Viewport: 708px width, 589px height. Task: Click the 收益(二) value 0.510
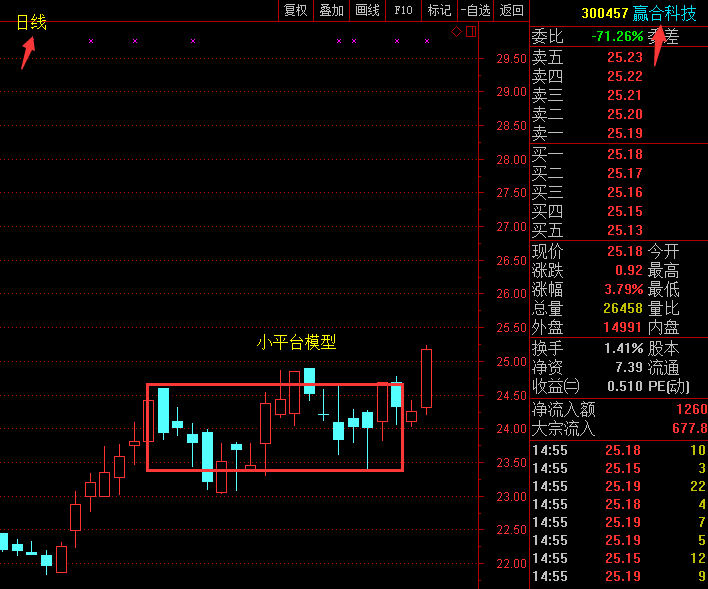[x=624, y=386]
